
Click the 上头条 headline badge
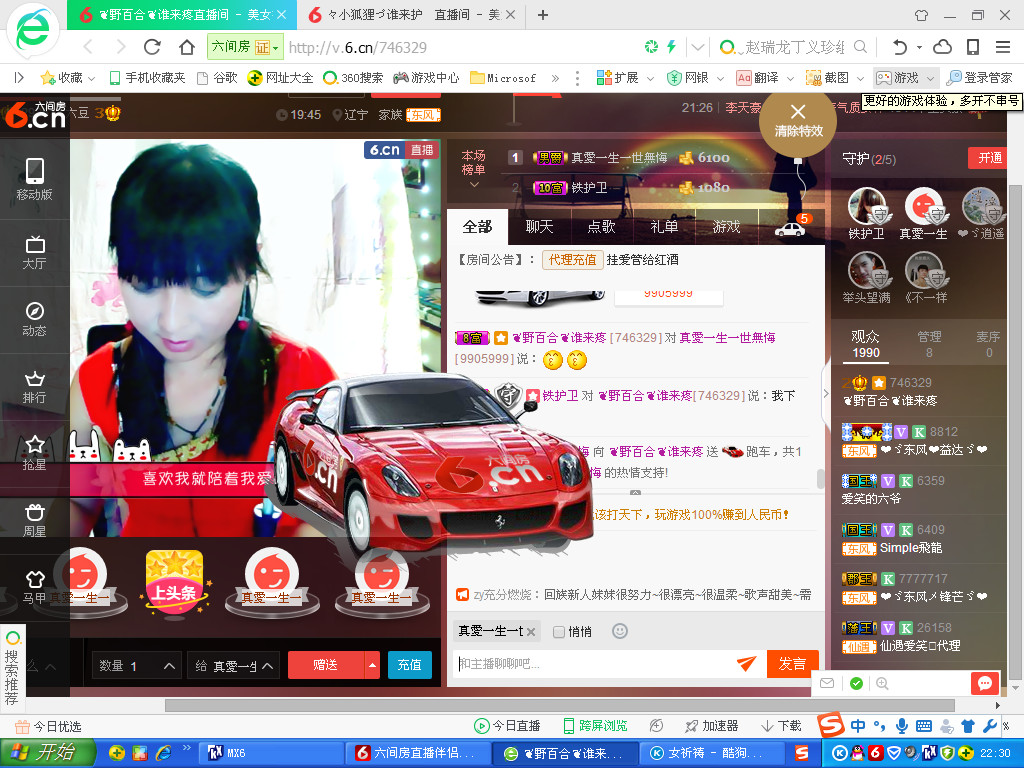coord(175,582)
